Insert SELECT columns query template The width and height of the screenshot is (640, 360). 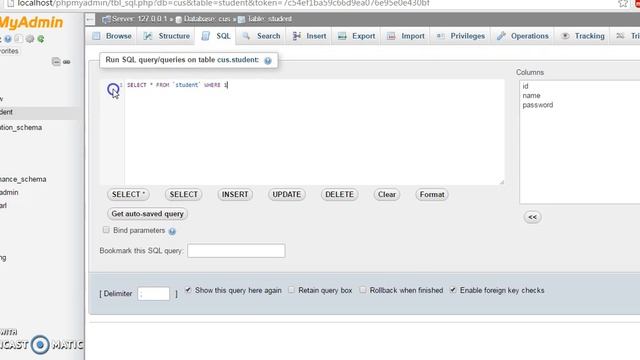tap(184, 195)
